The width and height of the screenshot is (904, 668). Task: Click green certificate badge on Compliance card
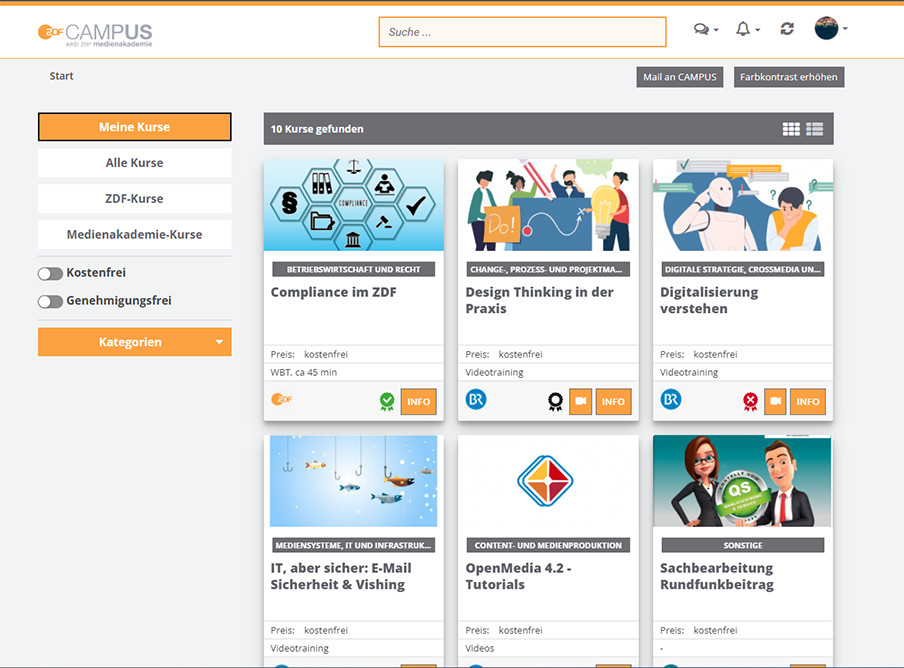pyautogui.click(x=387, y=401)
